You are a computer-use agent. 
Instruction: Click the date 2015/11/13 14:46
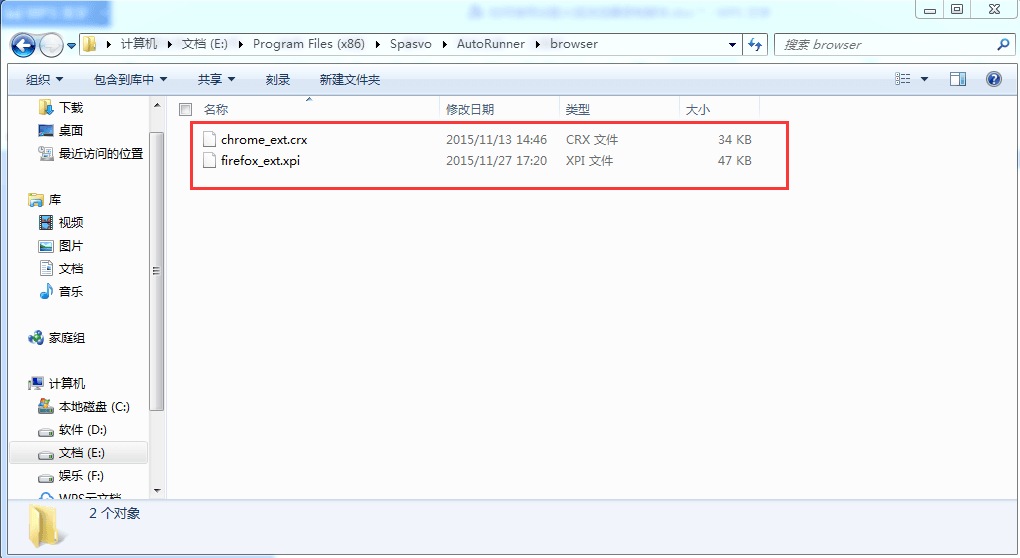(x=496, y=140)
